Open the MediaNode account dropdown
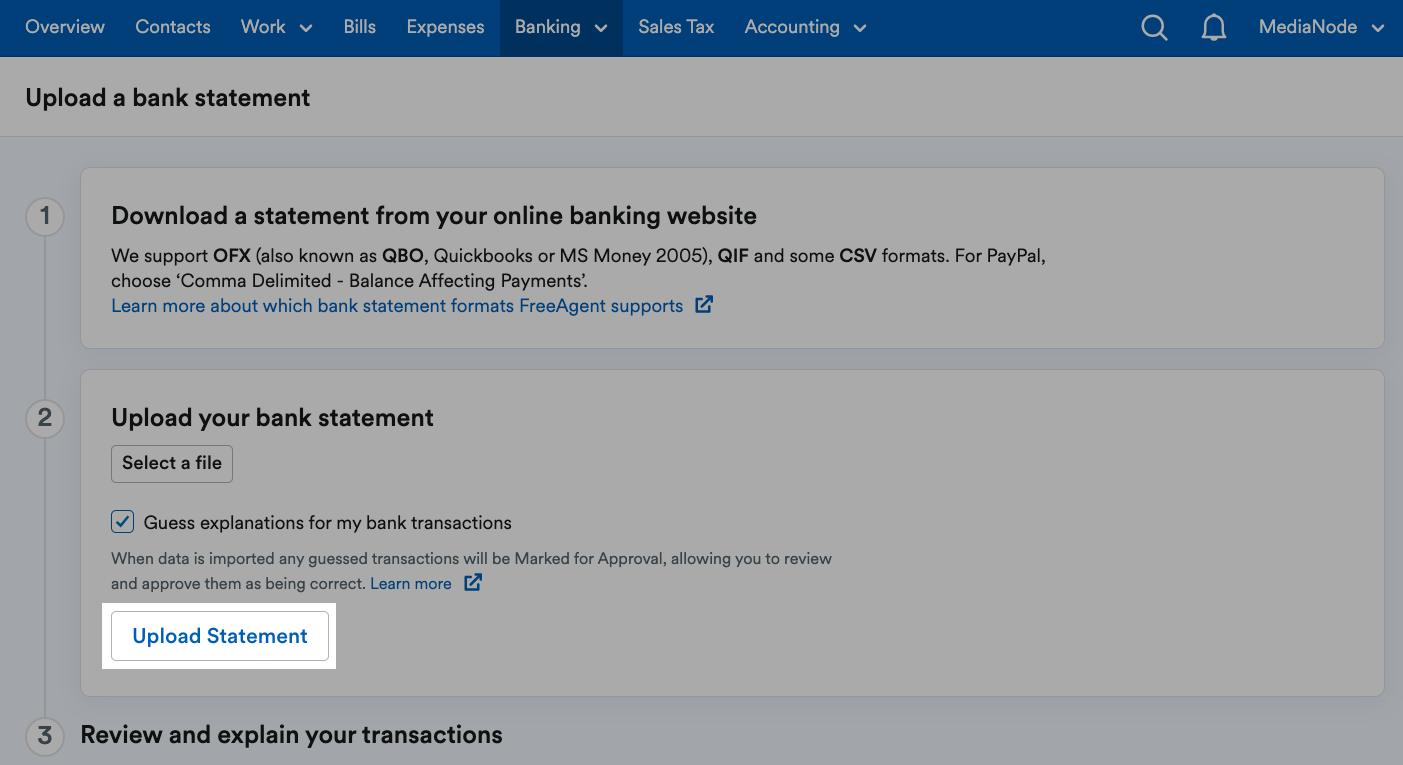The image size is (1403, 765). point(1321,27)
